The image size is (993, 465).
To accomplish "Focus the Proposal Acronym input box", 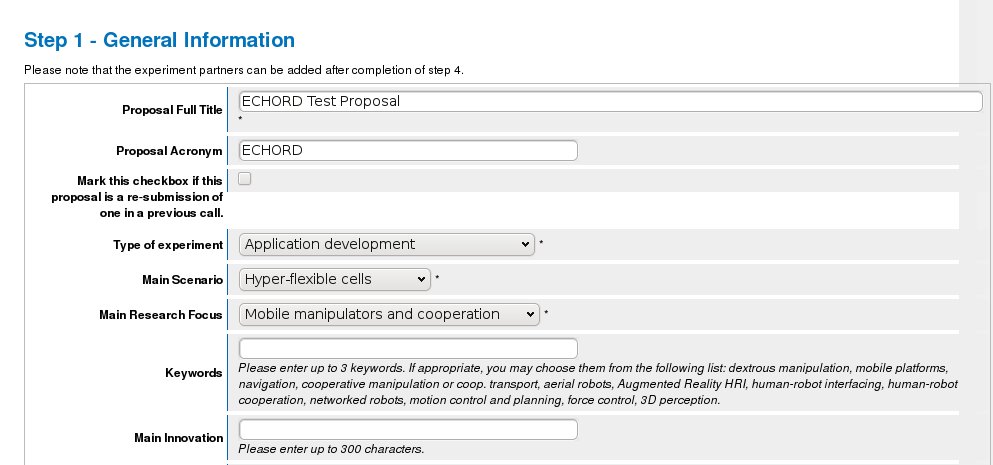I will (408, 150).
